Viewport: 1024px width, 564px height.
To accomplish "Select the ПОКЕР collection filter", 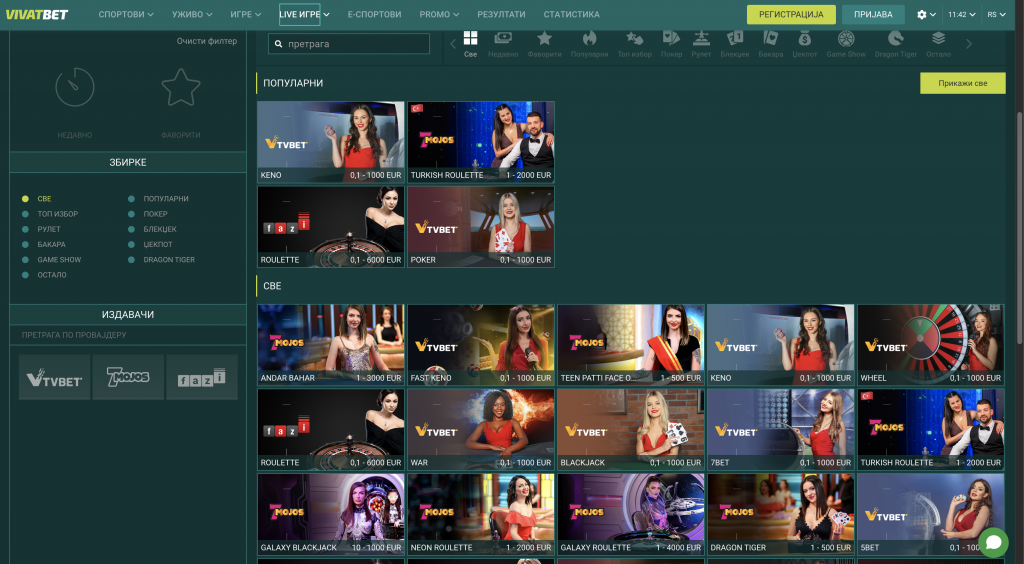I will 148,214.
